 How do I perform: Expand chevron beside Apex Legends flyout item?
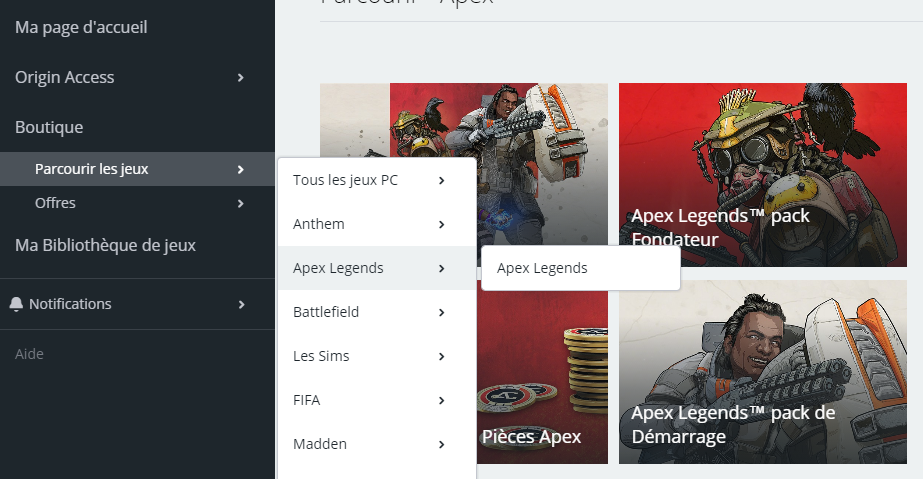pyautogui.click(x=441, y=269)
